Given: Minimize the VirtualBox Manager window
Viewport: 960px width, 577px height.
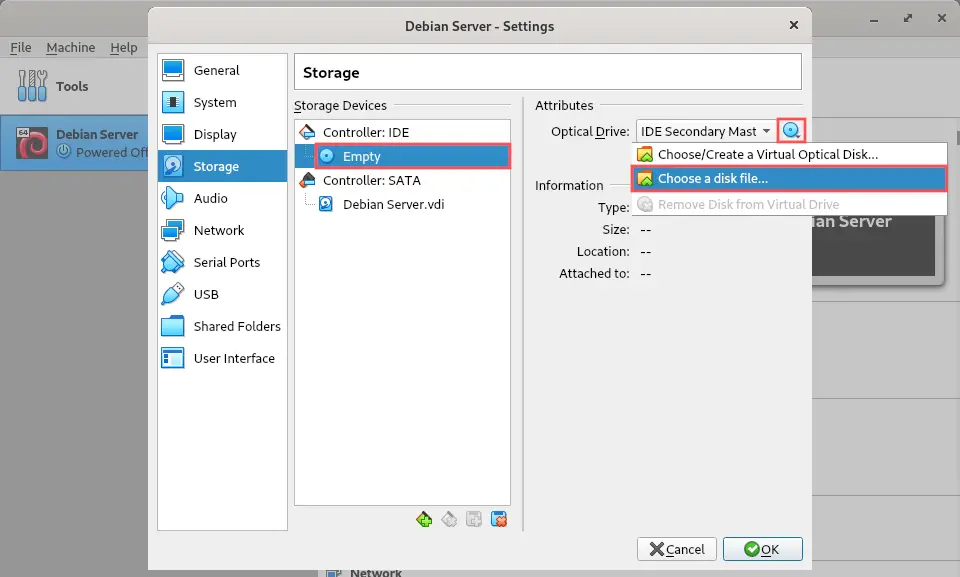Looking at the screenshot, I should point(874,19).
